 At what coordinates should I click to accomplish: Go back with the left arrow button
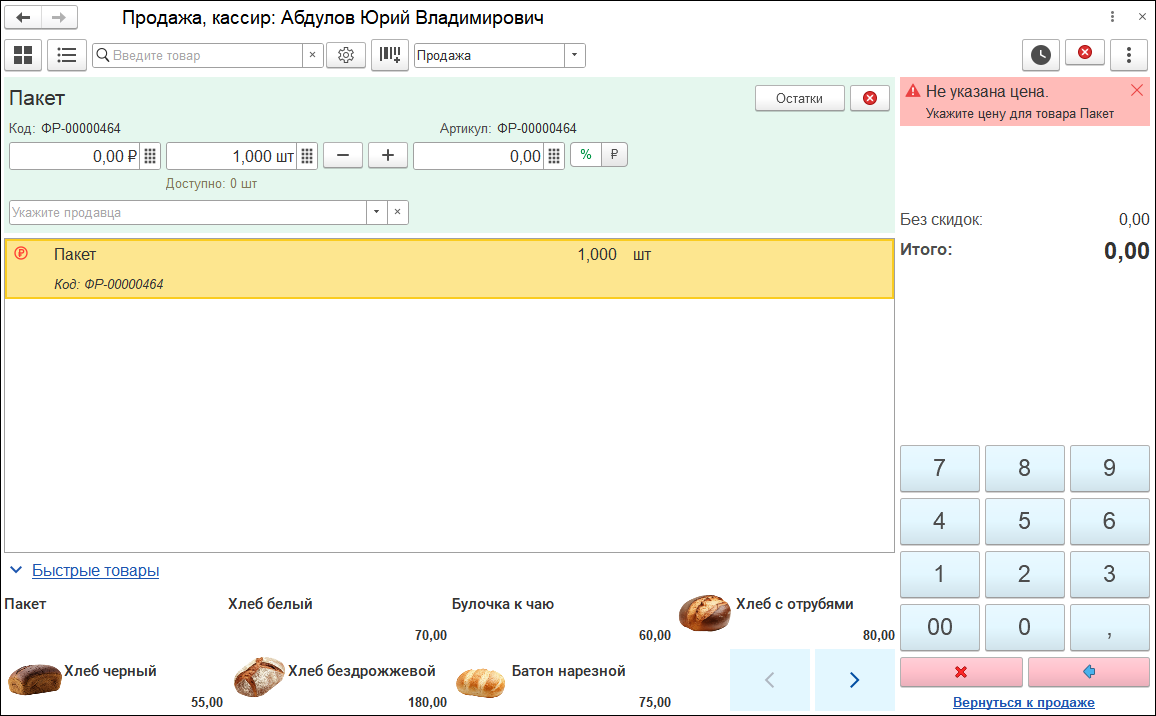tap(23, 18)
